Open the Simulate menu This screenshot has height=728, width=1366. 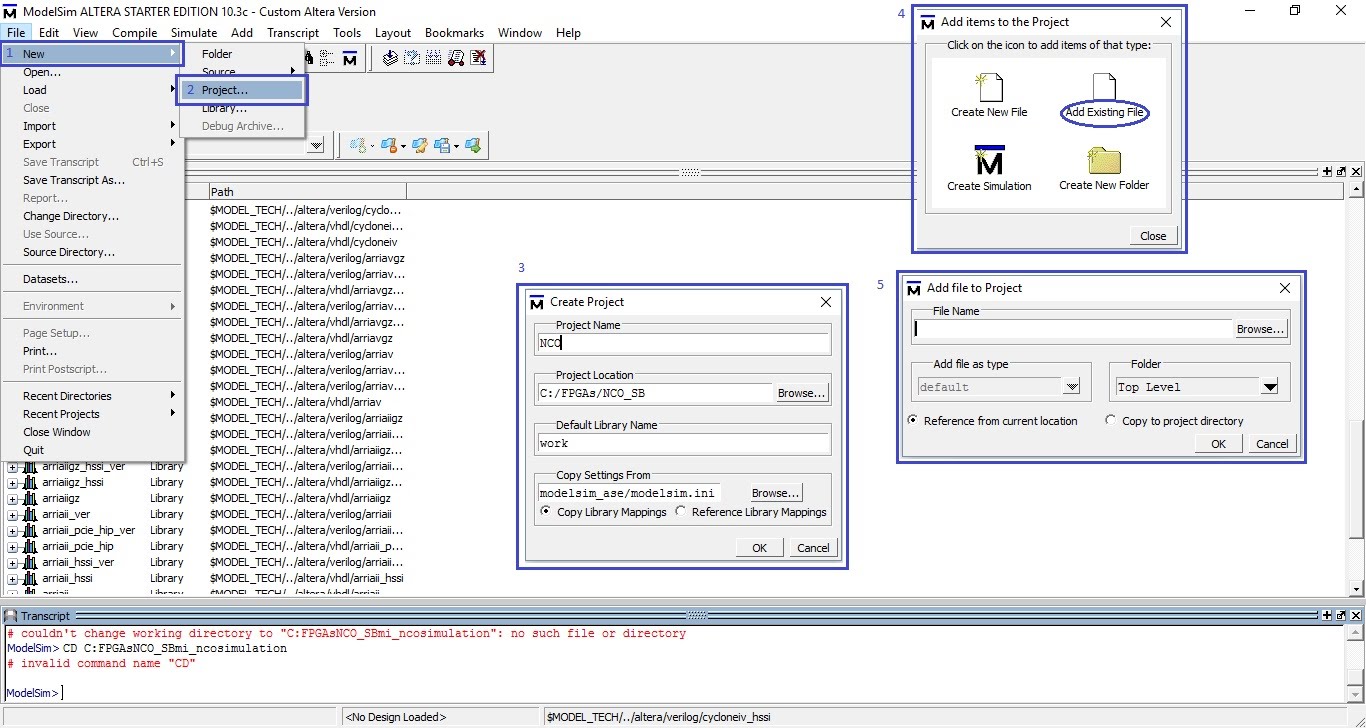coord(193,33)
